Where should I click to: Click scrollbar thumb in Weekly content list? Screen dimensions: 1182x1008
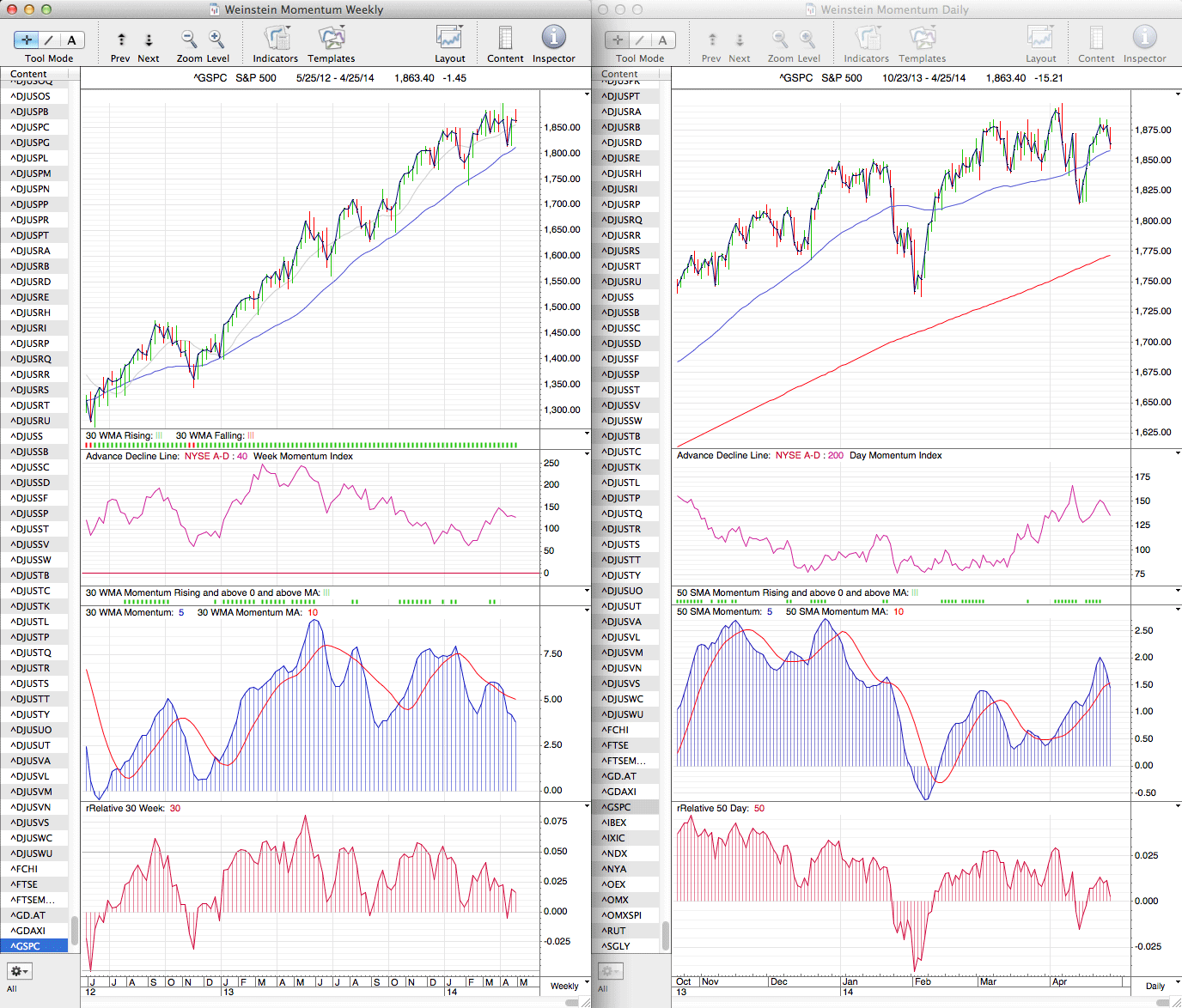point(75,930)
